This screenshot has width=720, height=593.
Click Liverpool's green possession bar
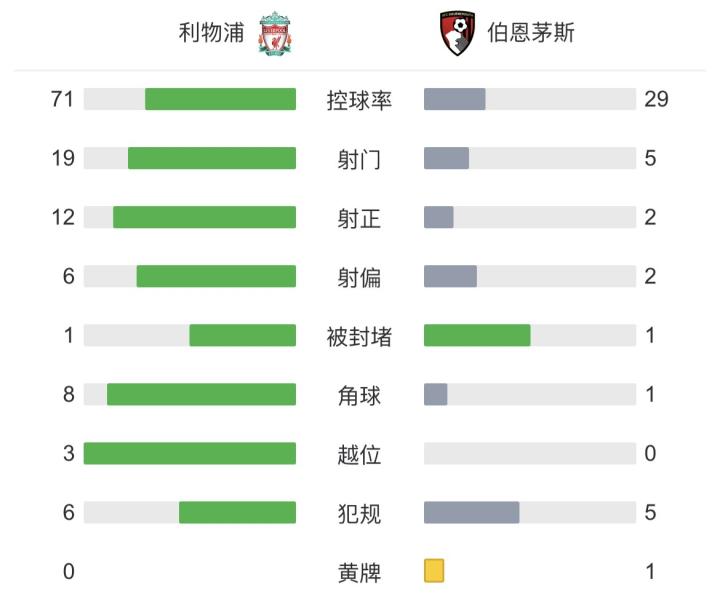pos(220,99)
